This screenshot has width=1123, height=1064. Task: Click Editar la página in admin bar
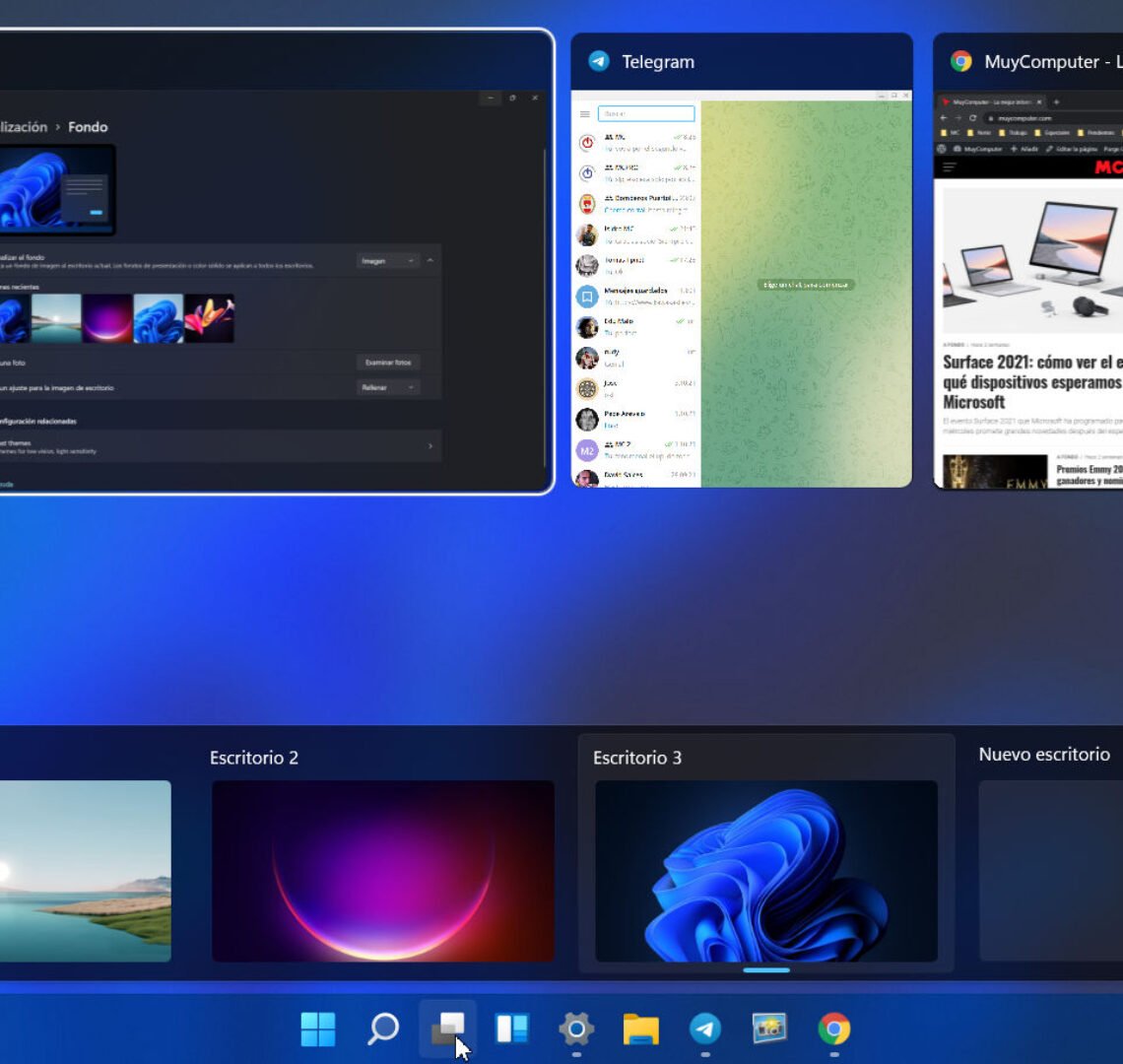(1072, 149)
